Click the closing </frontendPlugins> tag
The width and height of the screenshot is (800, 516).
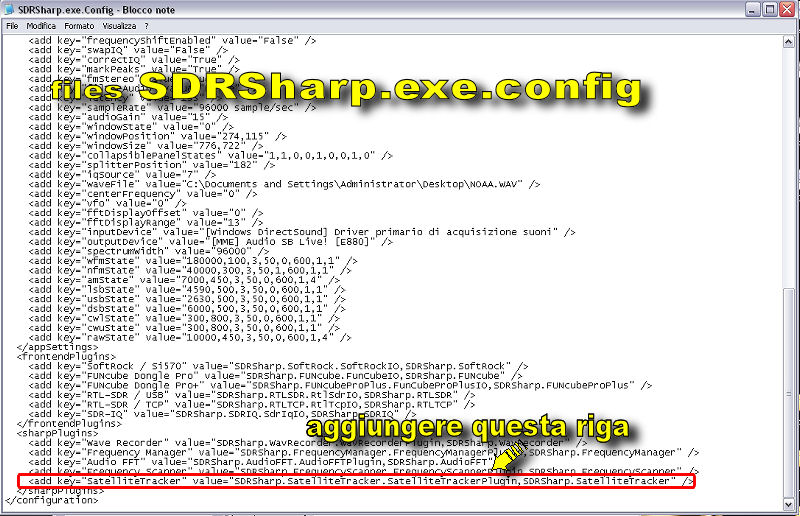coord(69,424)
